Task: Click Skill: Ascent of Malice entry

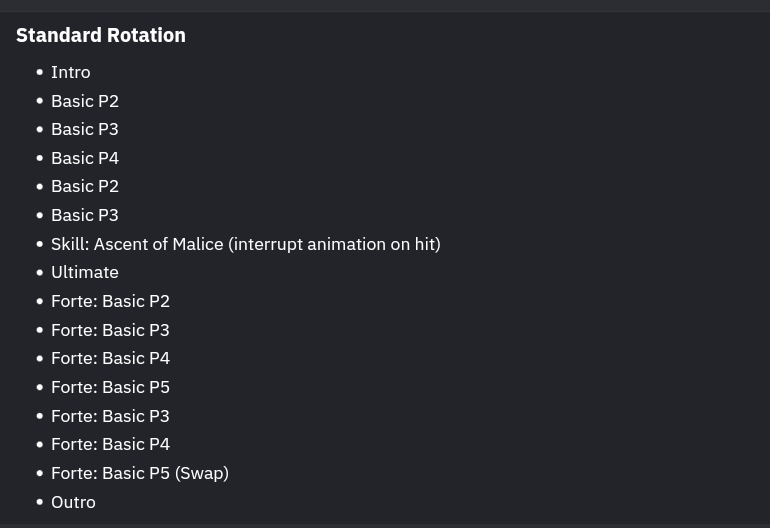Action: pyautogui.click(x=245, y=244)
